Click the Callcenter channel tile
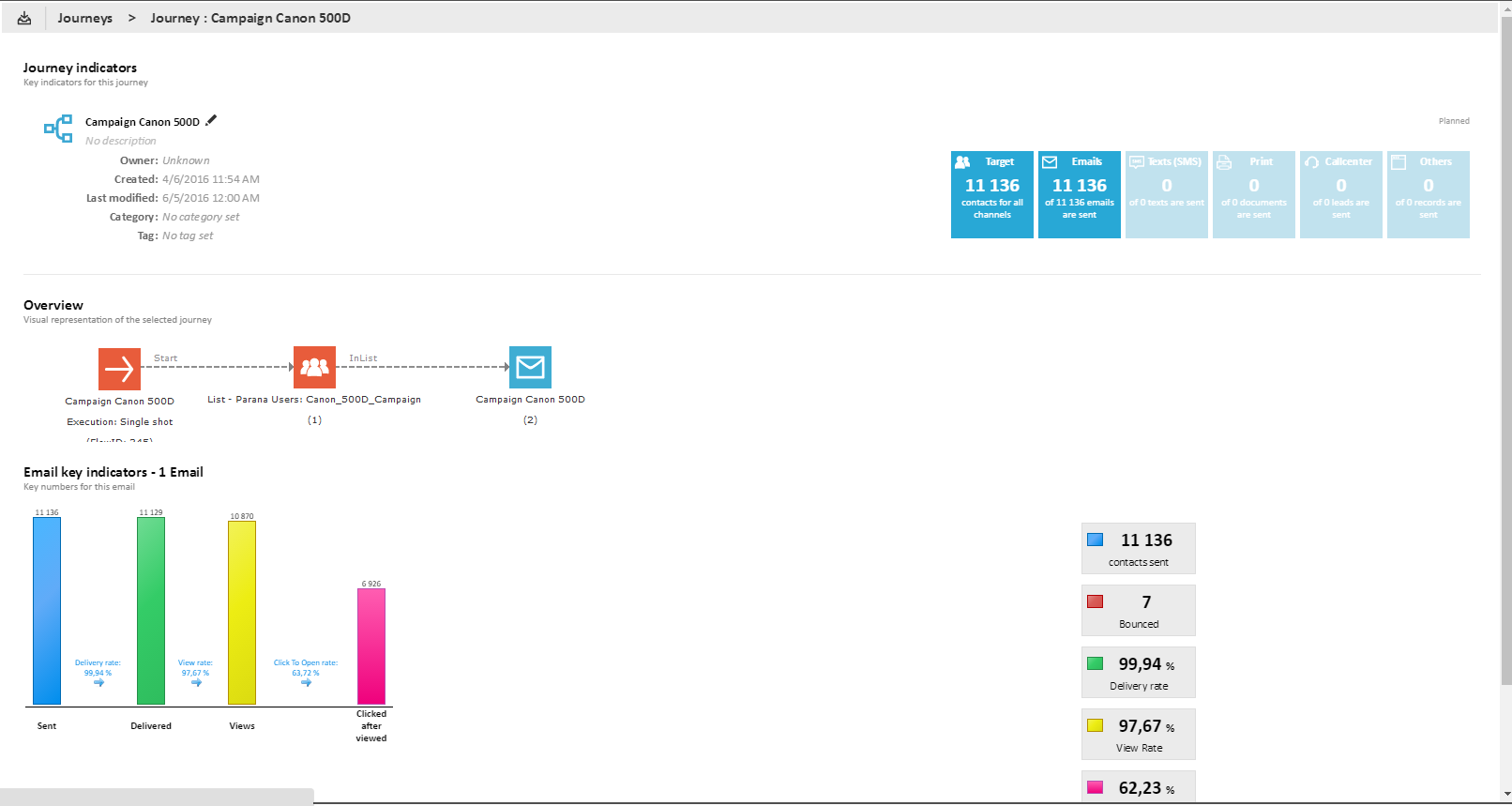This screenshot has width=1512, height=806. tap(1340, 194)
